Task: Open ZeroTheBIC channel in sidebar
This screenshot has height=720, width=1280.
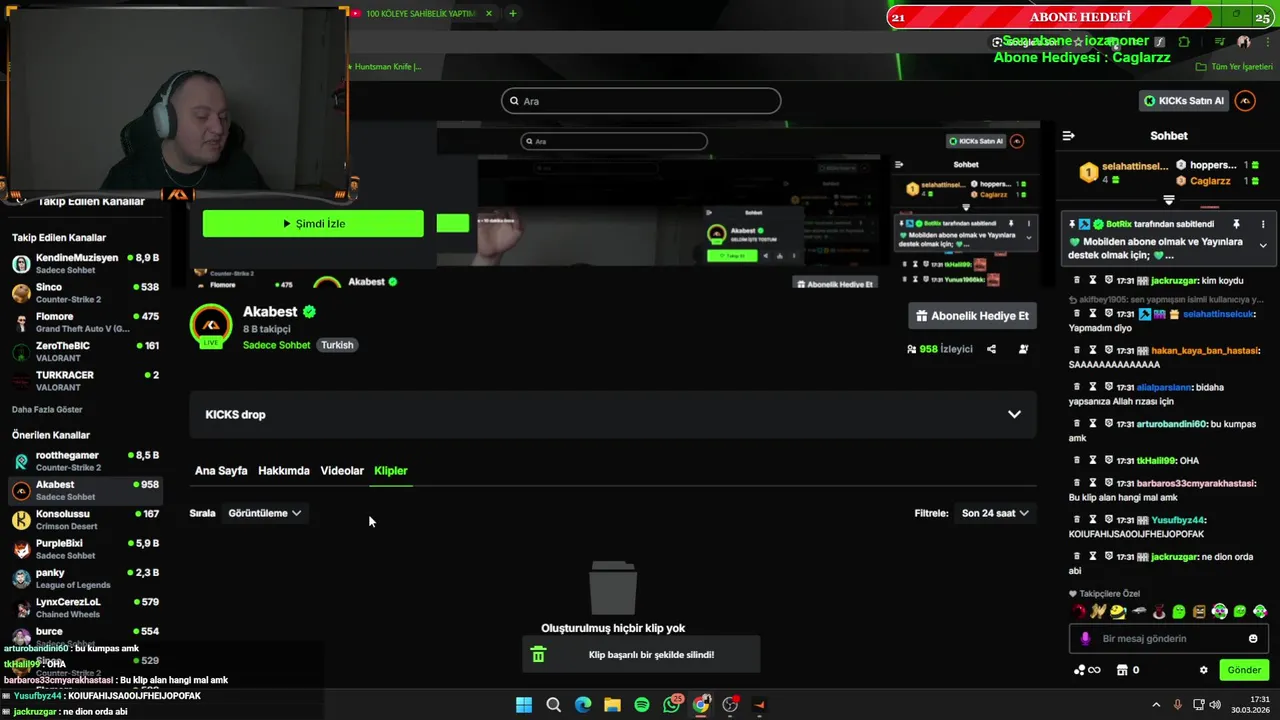Action: click(x=85, y=352)
